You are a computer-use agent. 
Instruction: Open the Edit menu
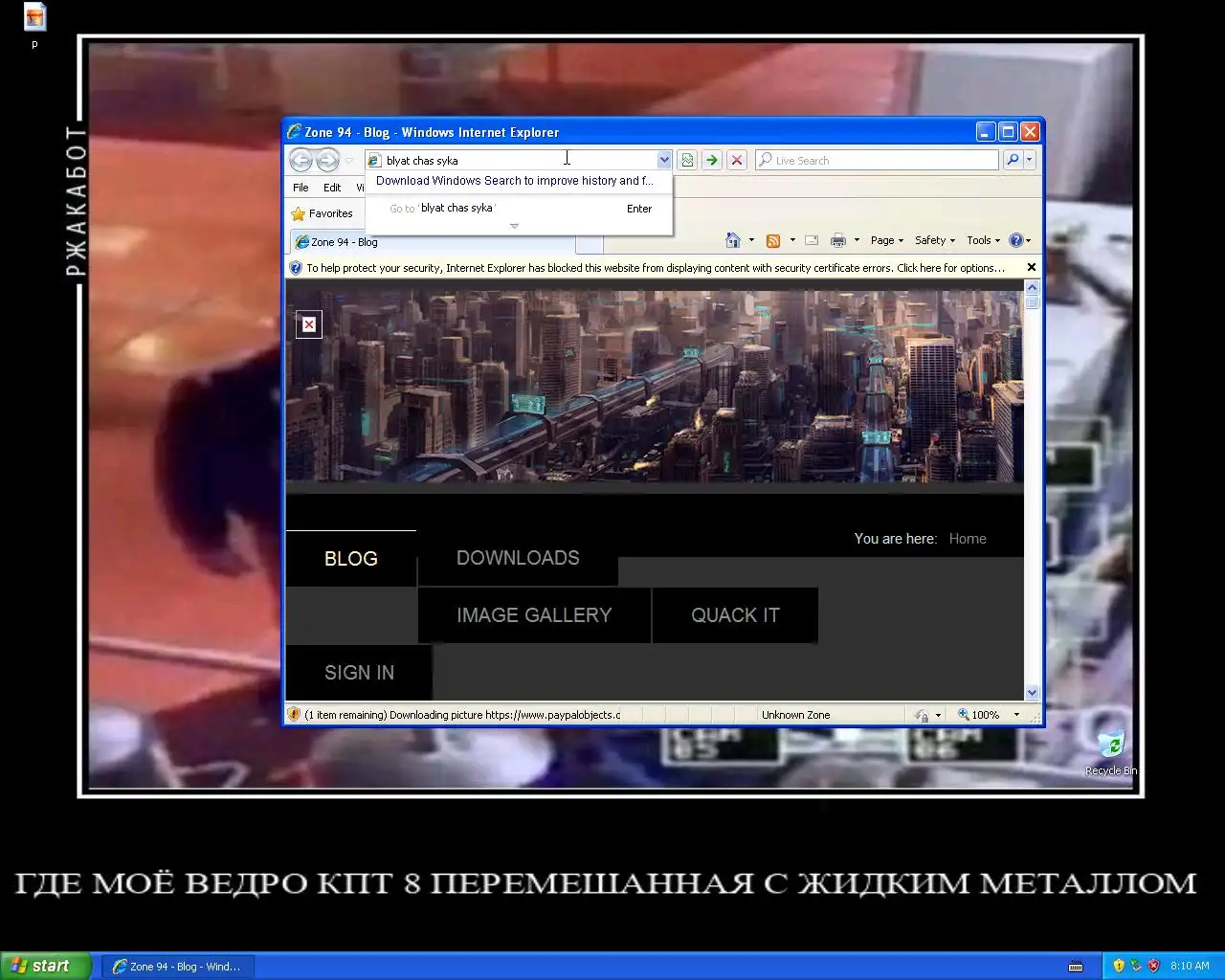(332, 188)
